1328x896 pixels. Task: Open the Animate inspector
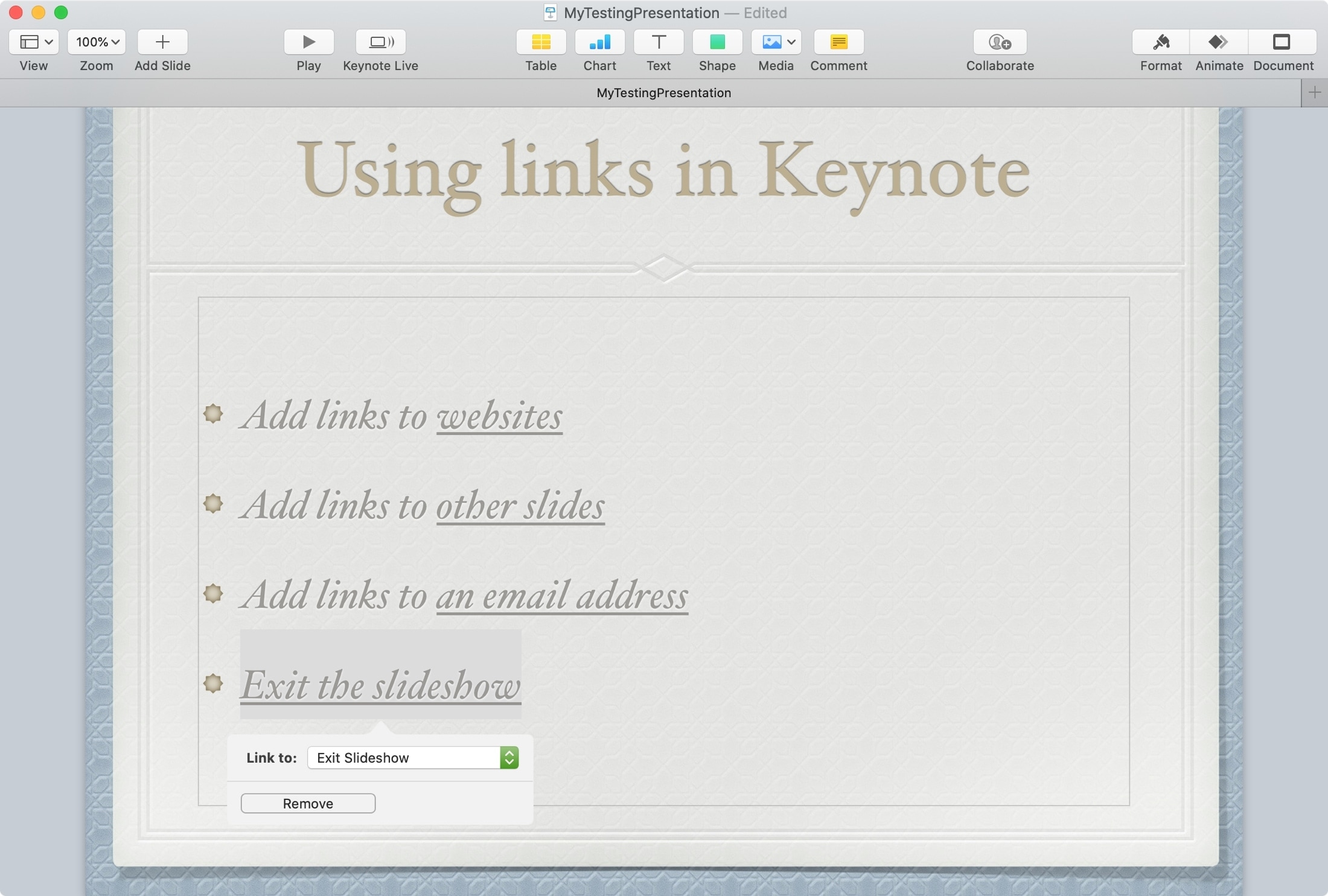[x=1219, y=42]
